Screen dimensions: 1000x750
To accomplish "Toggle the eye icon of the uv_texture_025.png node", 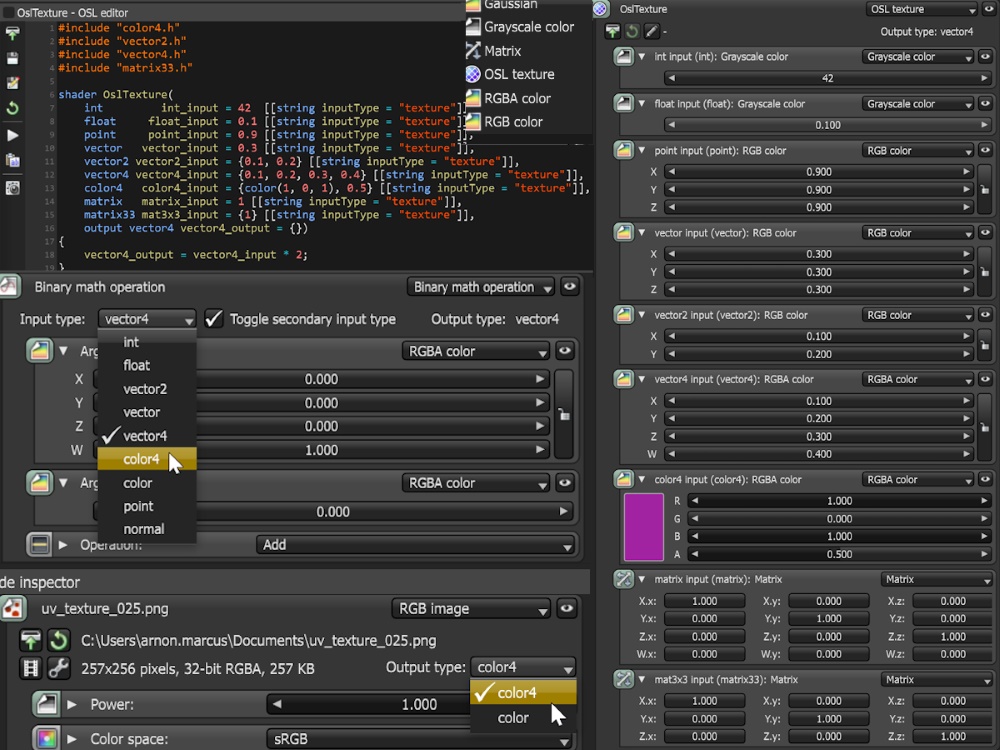I will coord(566,608).
